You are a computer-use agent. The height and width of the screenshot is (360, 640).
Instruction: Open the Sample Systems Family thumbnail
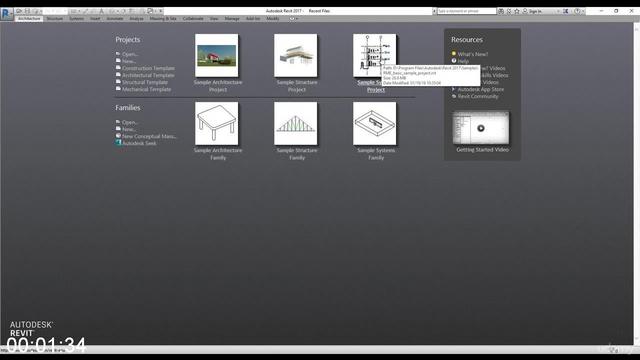pyautogui.click(x=375, y=124)
